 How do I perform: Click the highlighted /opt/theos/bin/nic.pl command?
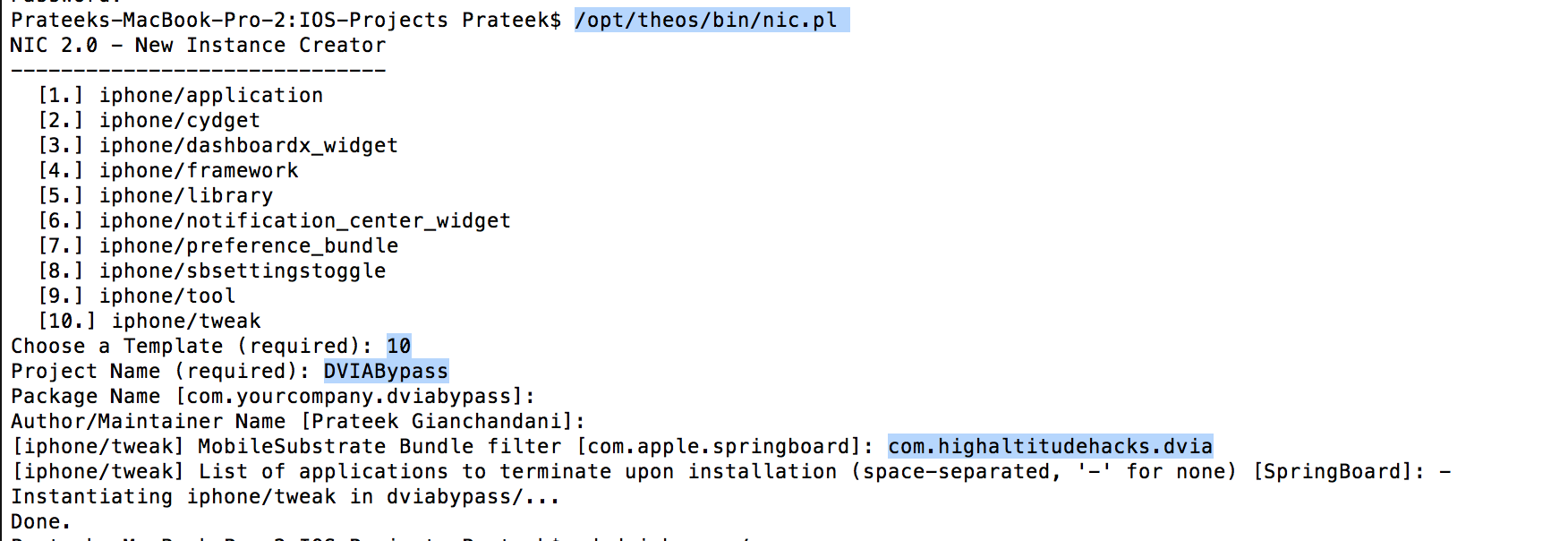(x=712, y=20)
